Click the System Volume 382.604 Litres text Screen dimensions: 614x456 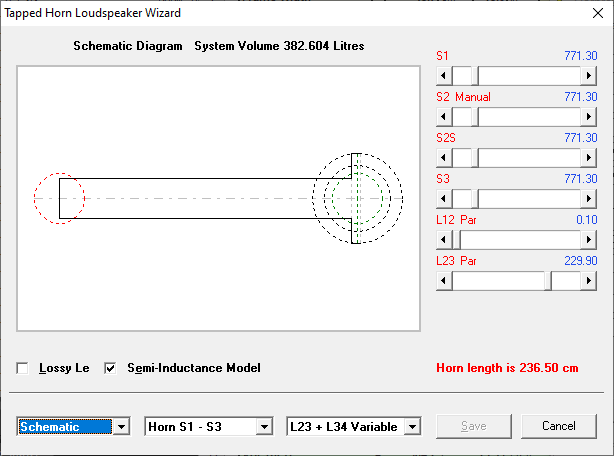click(279, 46)
